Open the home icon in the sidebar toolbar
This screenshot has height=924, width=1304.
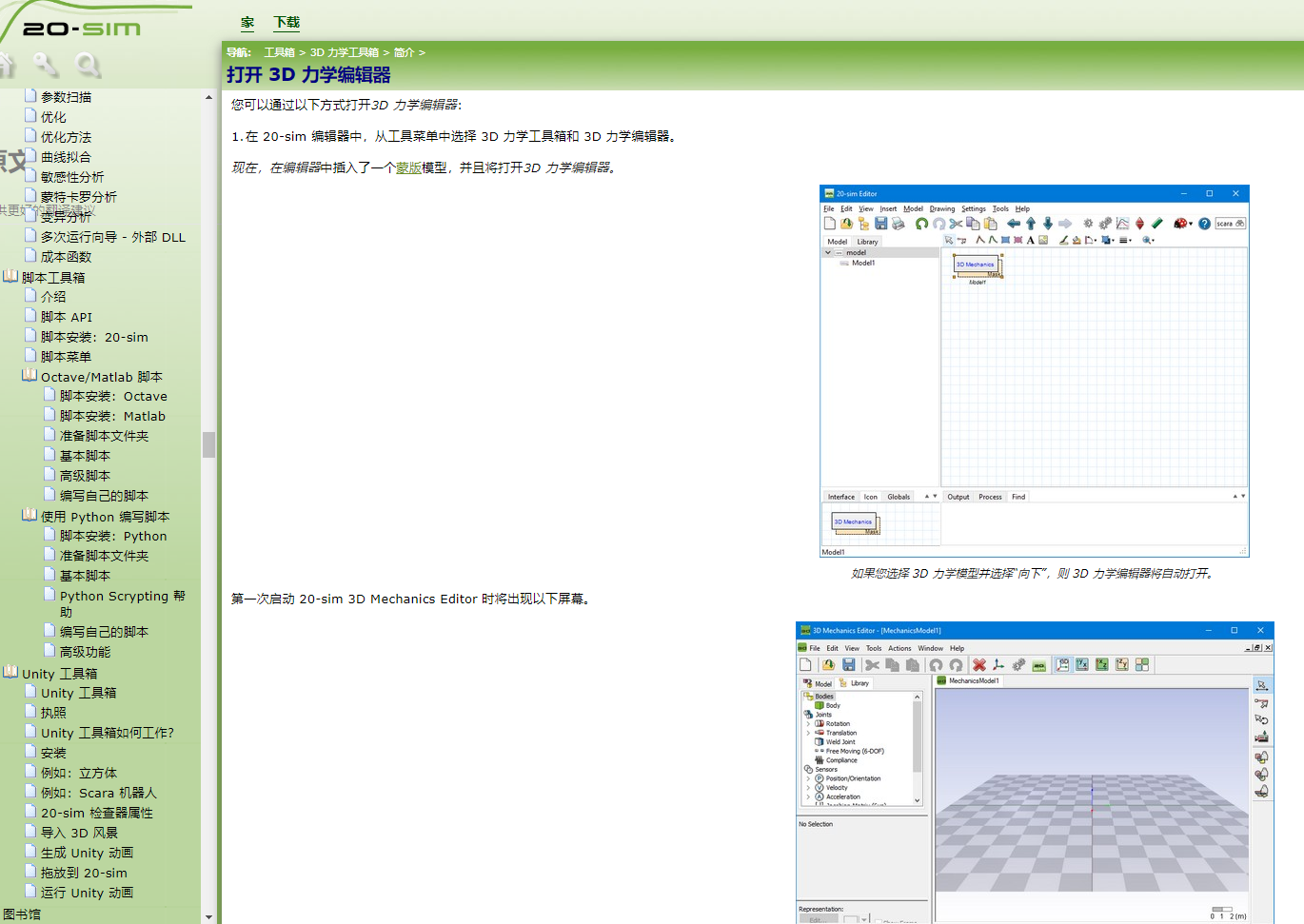[7, 65]
